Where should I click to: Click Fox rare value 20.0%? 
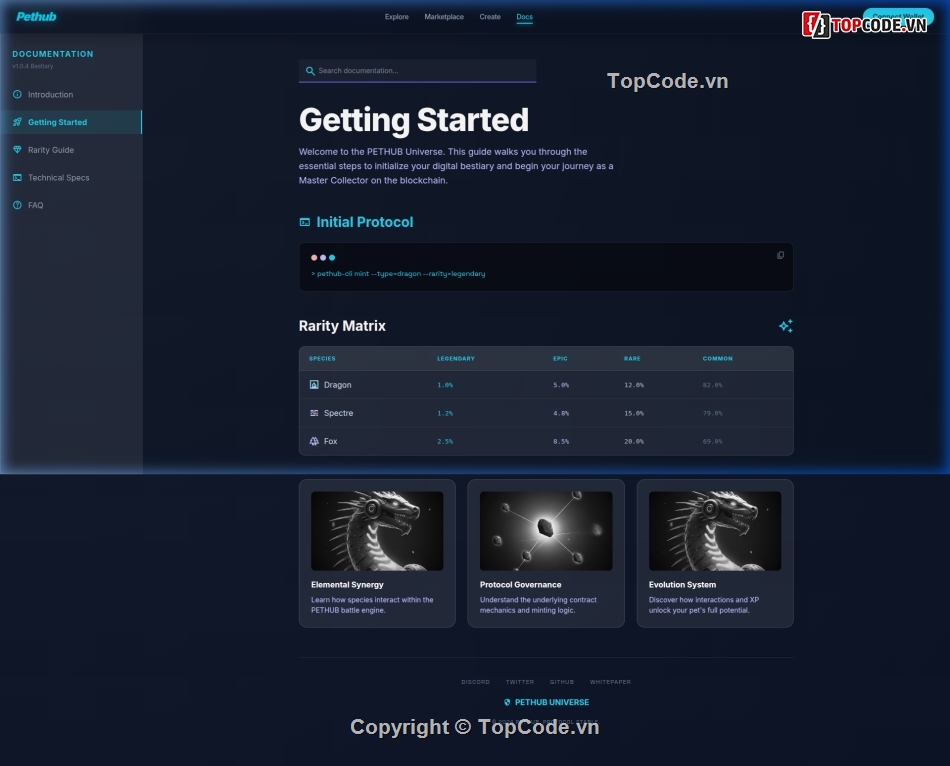[x=634, y=442]
